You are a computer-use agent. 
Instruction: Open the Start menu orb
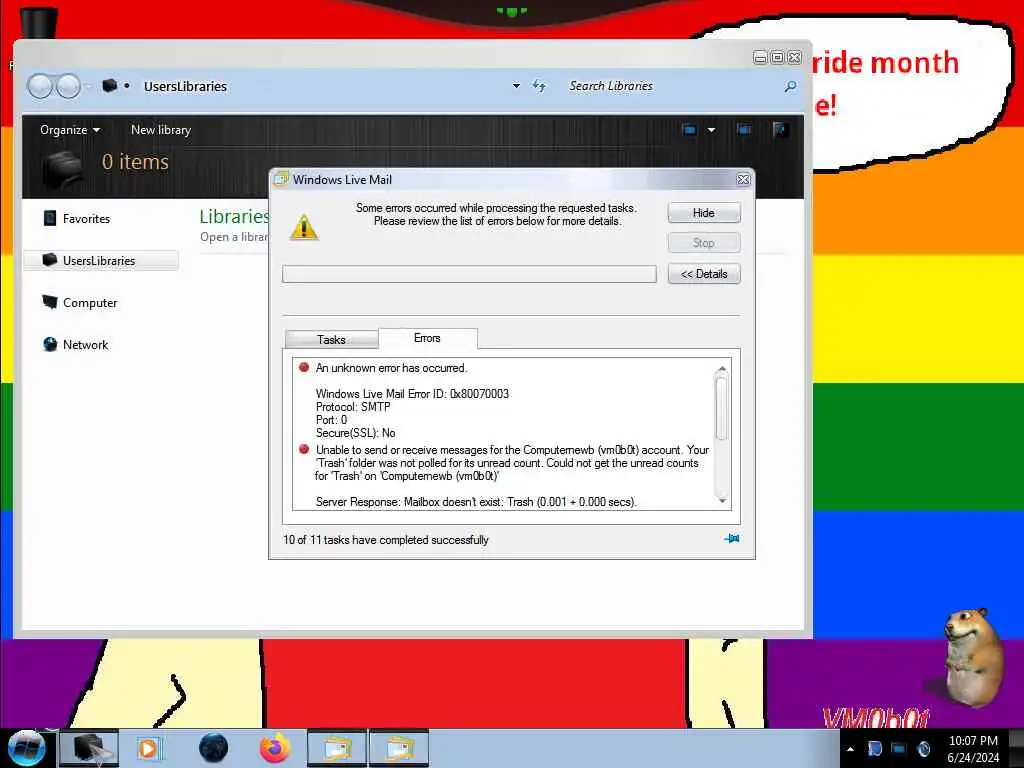pos(25,748)
